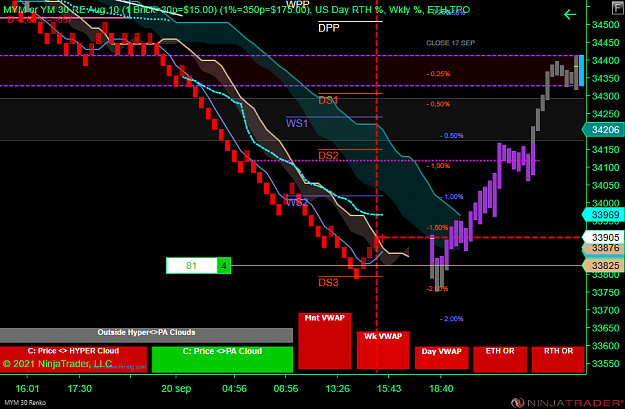Image resolution: width=625 pixels, height=409 pixels.
Task: Click the 04:56 time axis label
Action: coord(234,389)
